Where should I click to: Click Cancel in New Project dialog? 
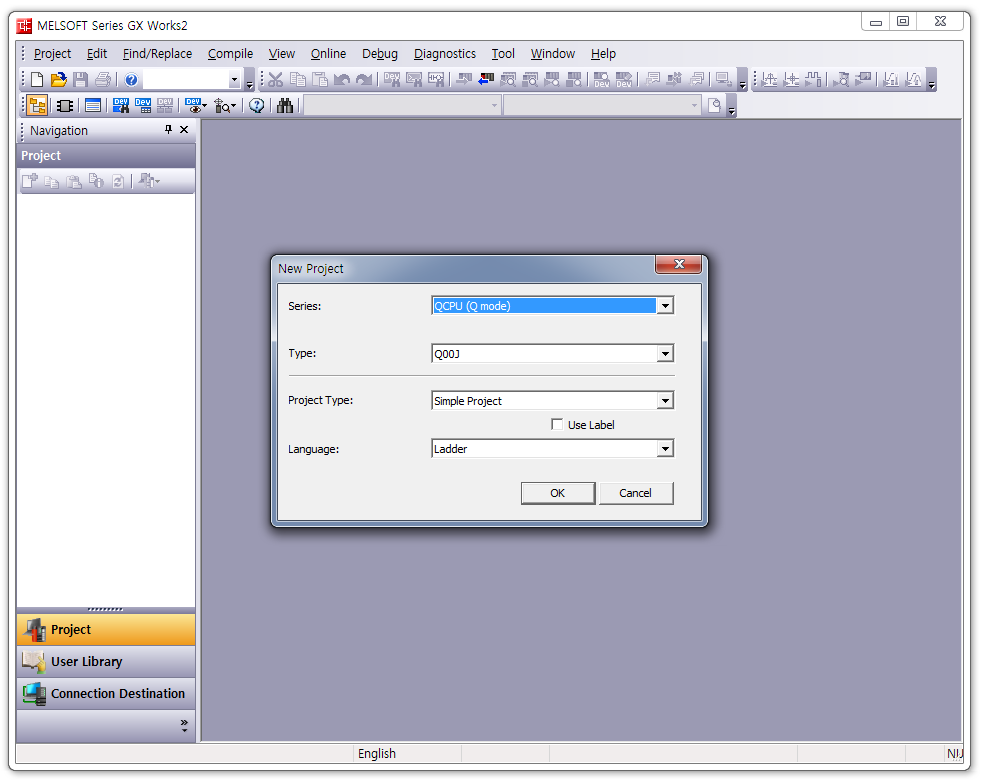636,493
